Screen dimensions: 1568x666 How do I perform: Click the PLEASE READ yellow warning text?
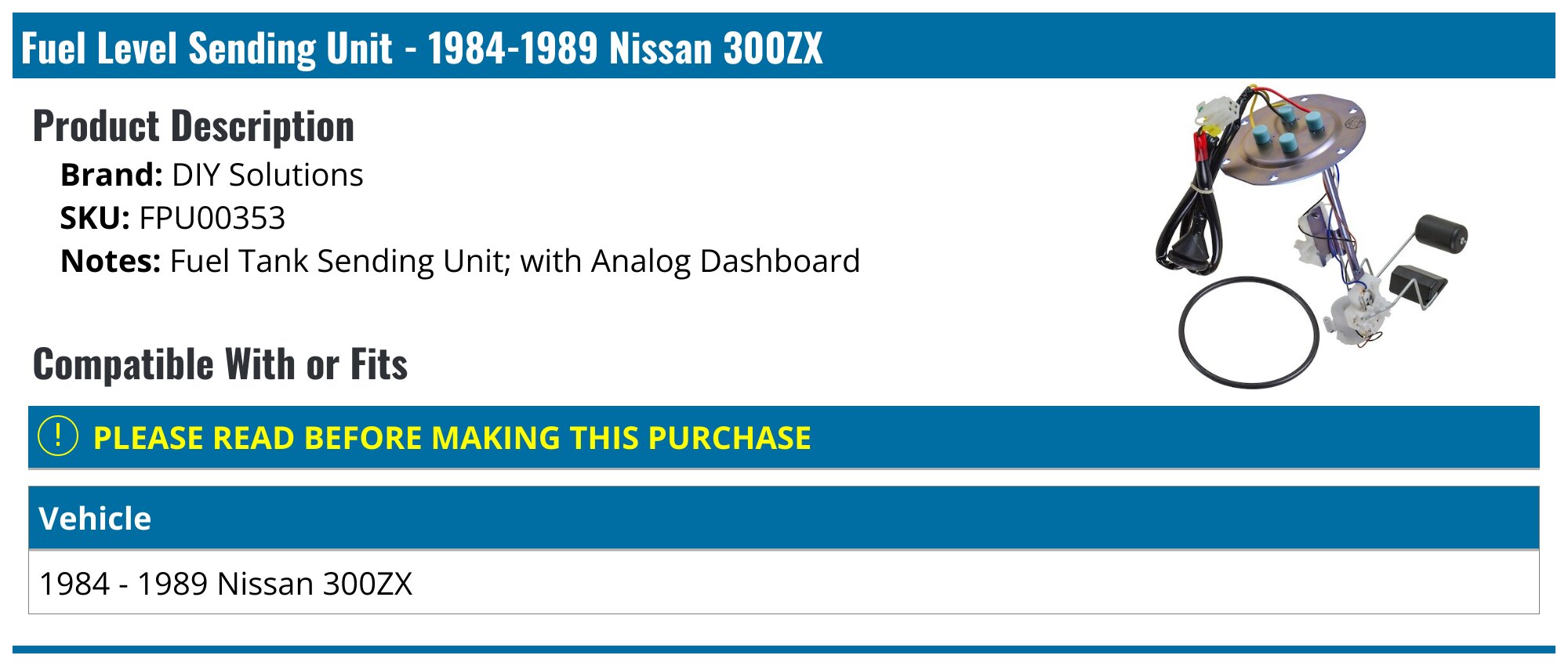click(x=452, y=438)
